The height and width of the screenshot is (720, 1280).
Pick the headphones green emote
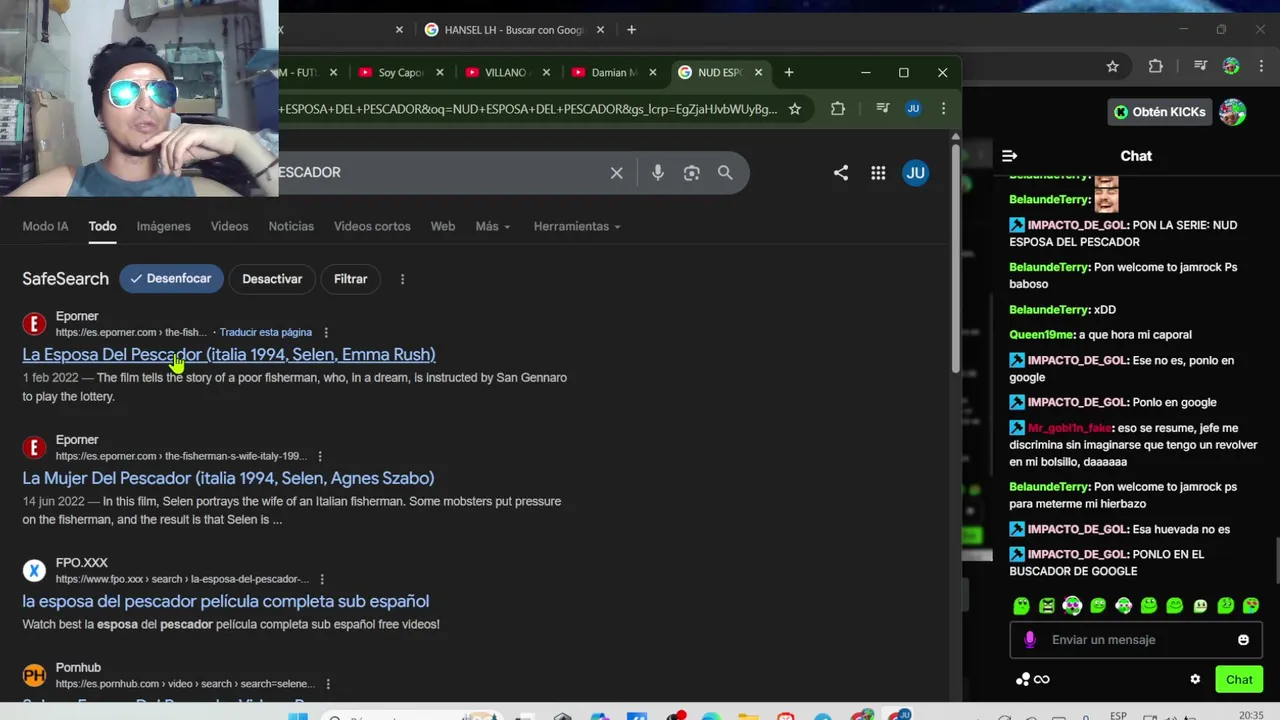pos(1072,606)
